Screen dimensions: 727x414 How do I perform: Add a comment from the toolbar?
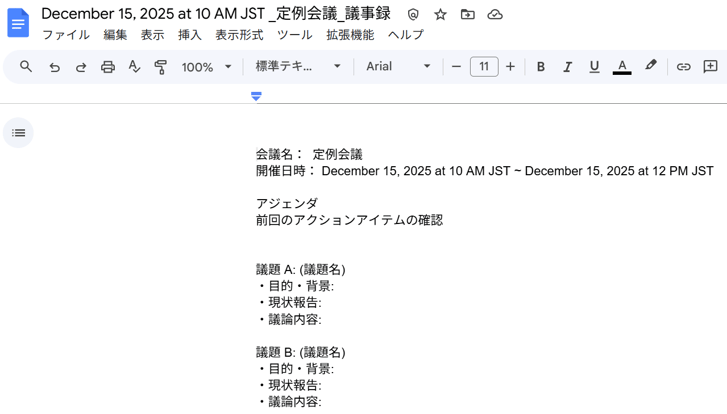tap(710, 67)
